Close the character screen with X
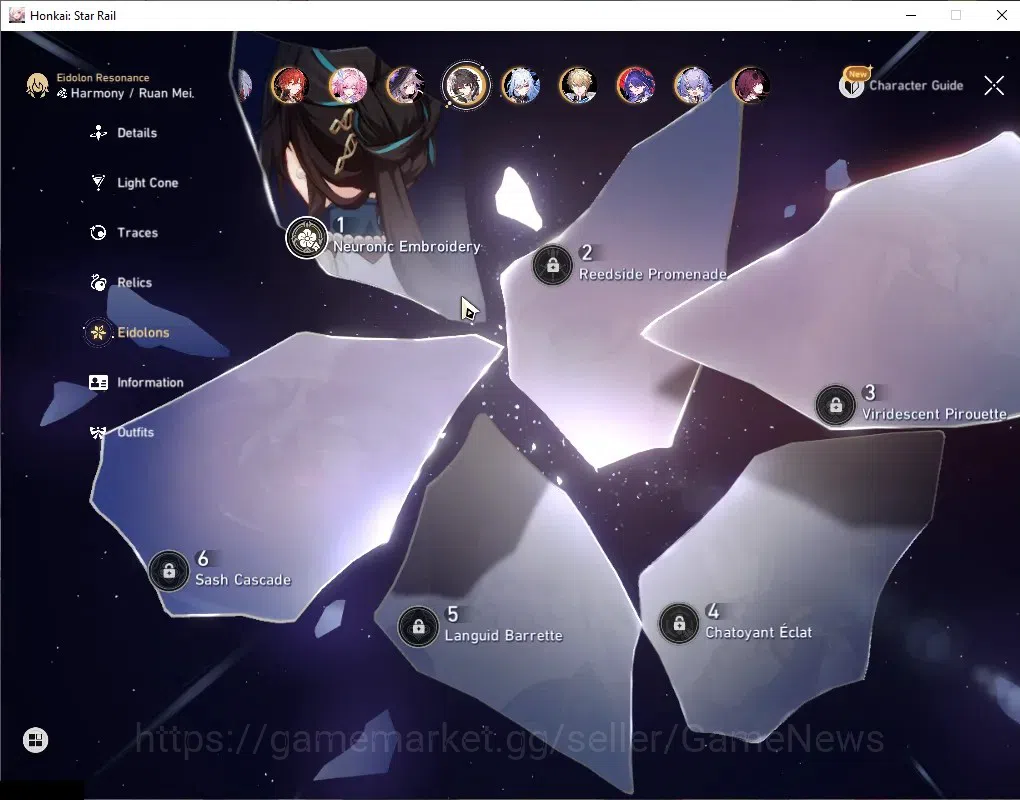The width and height of the screenshot is (1020, 800). [x=994, y=85]
